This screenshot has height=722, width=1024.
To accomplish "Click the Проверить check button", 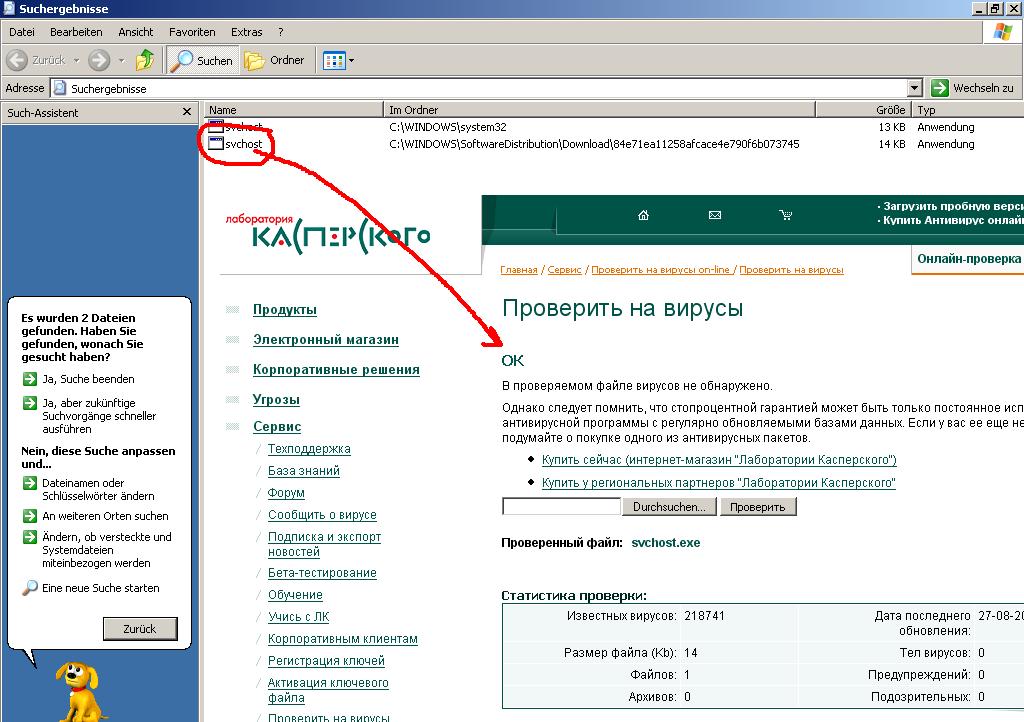I will 758,507.
